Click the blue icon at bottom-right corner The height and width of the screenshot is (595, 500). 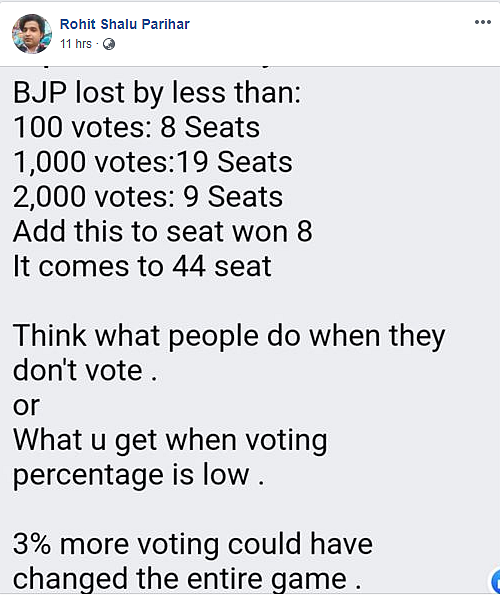click(495, 581)
